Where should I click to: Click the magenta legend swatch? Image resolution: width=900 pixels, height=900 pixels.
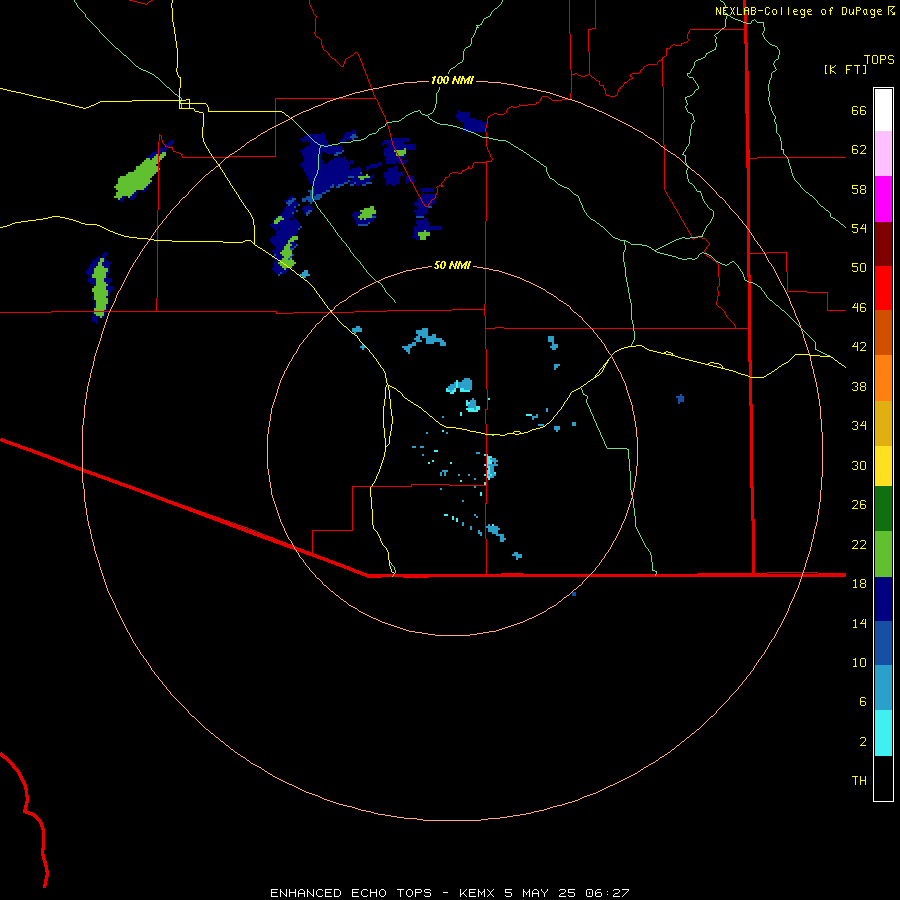click(883, 199)
